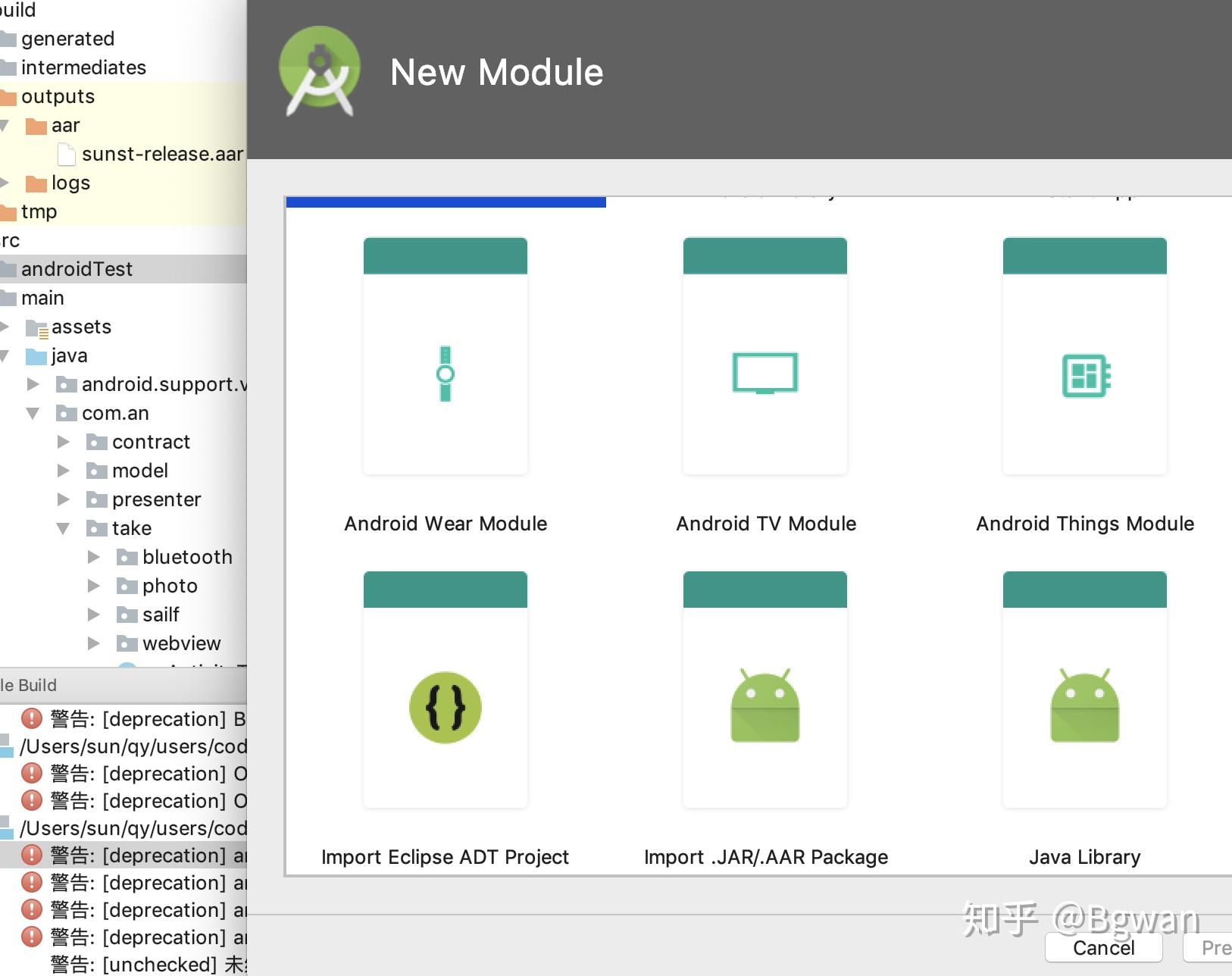This screenshot has height=976, width=1232.
Task: Choose the Java Library module icon
Action: point(1084,707)
